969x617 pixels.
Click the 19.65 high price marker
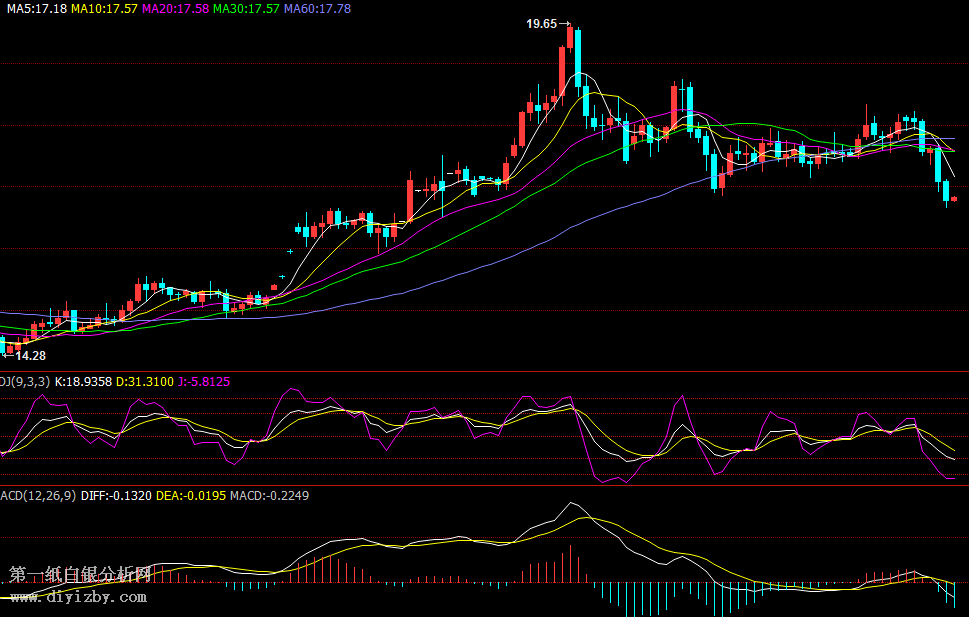point(541,23)
